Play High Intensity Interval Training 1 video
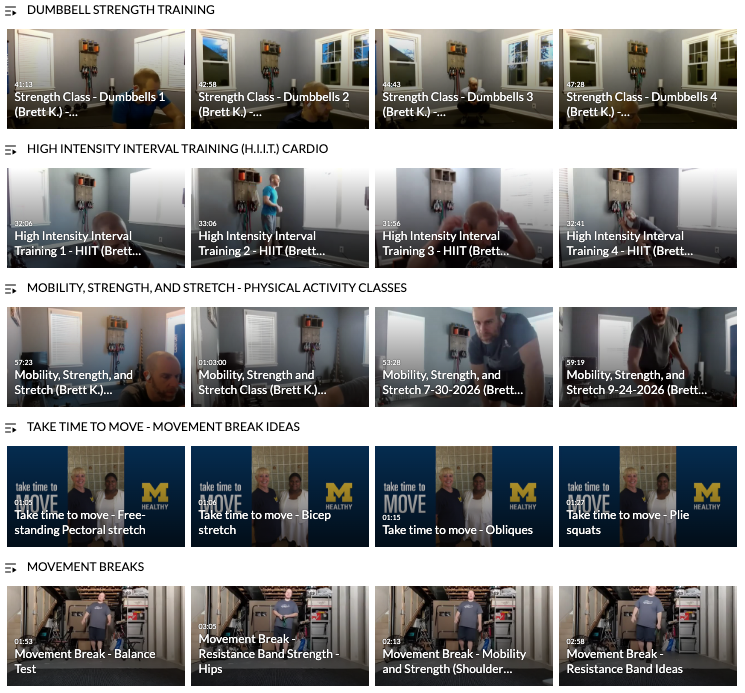Screen dimensions: 745x693 pos(96,218)
